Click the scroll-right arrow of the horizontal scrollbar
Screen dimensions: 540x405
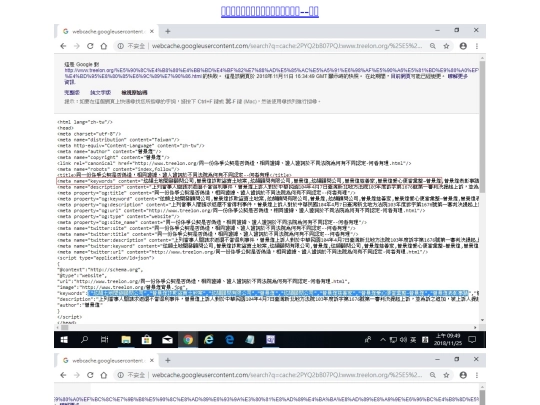pos(475,328)
